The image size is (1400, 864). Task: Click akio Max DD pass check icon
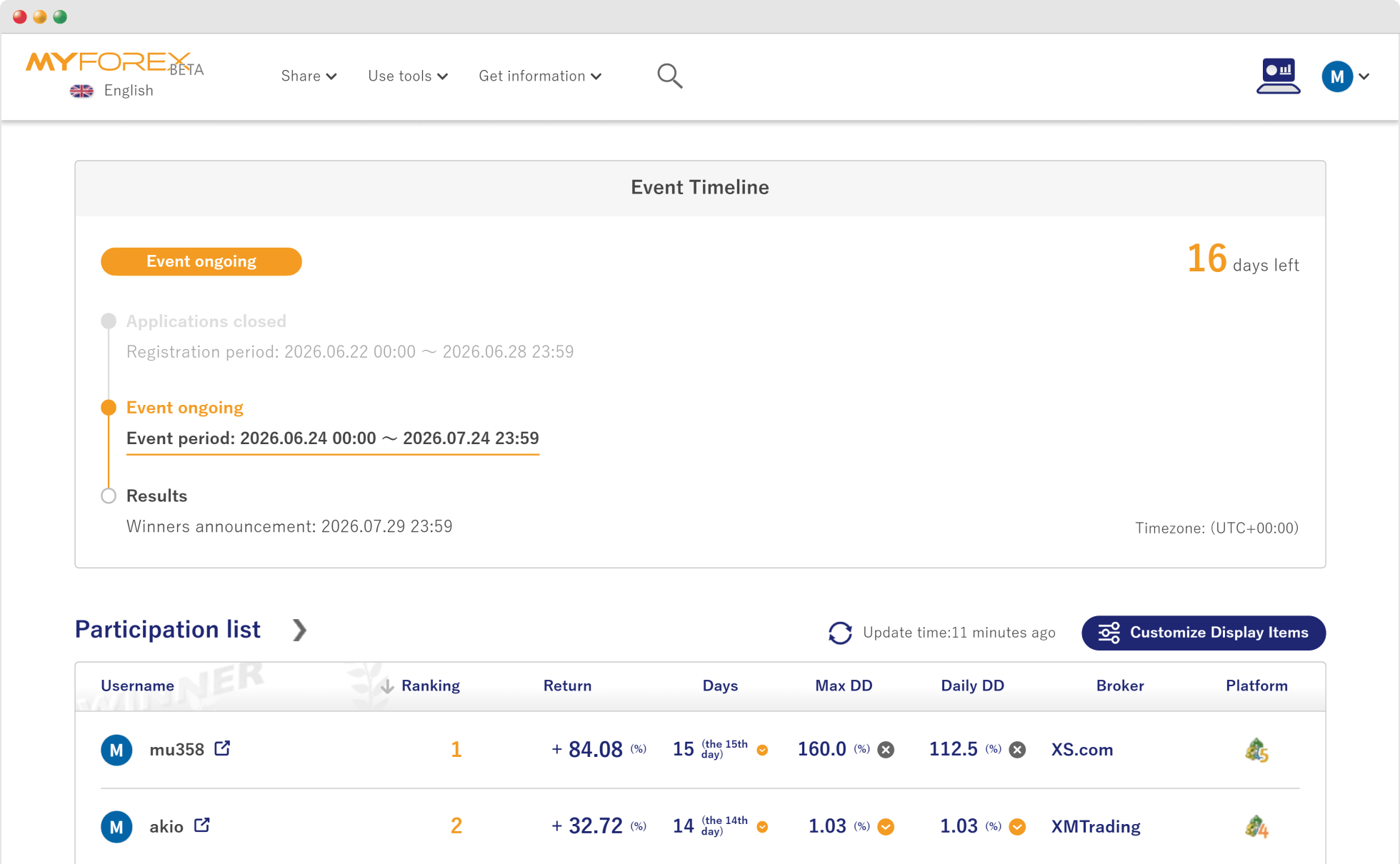(x=886, y=827)
